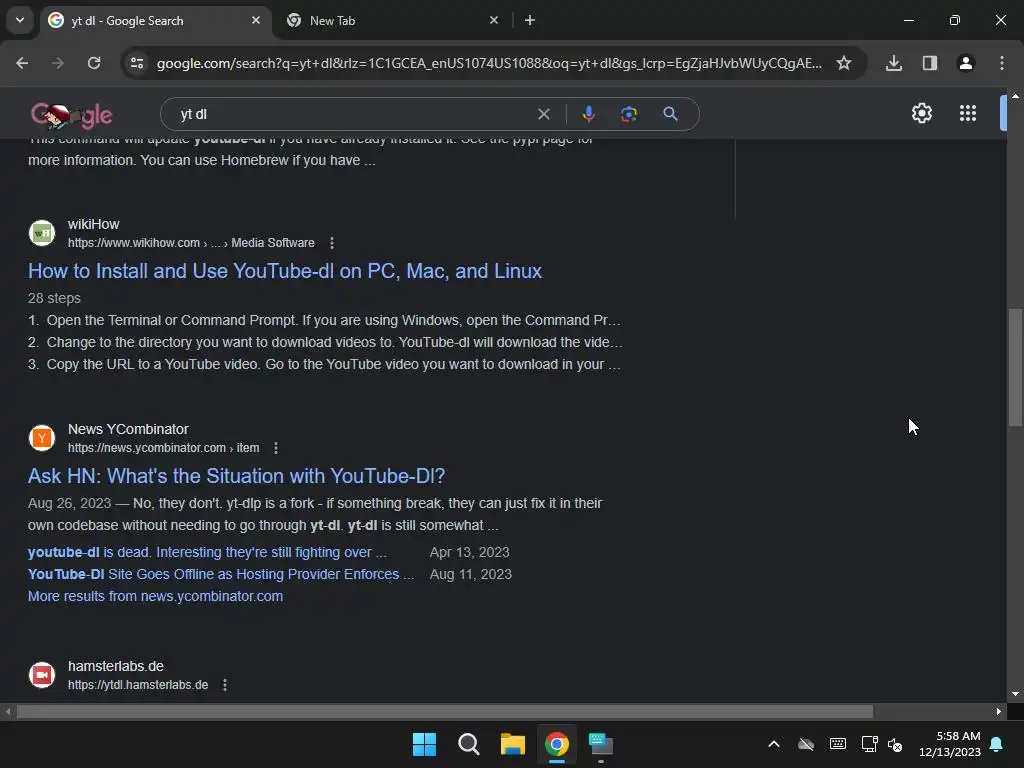The height and width of the screenshot is (768, 1024).
Task: Submit search with magnifying glass button
Action: click(x=670, y=114)
